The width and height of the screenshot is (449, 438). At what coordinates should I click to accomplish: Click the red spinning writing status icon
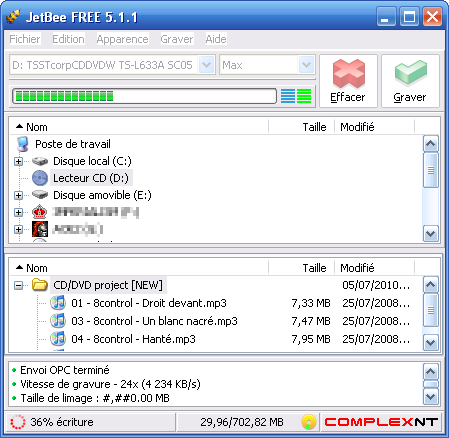[18, 422]
